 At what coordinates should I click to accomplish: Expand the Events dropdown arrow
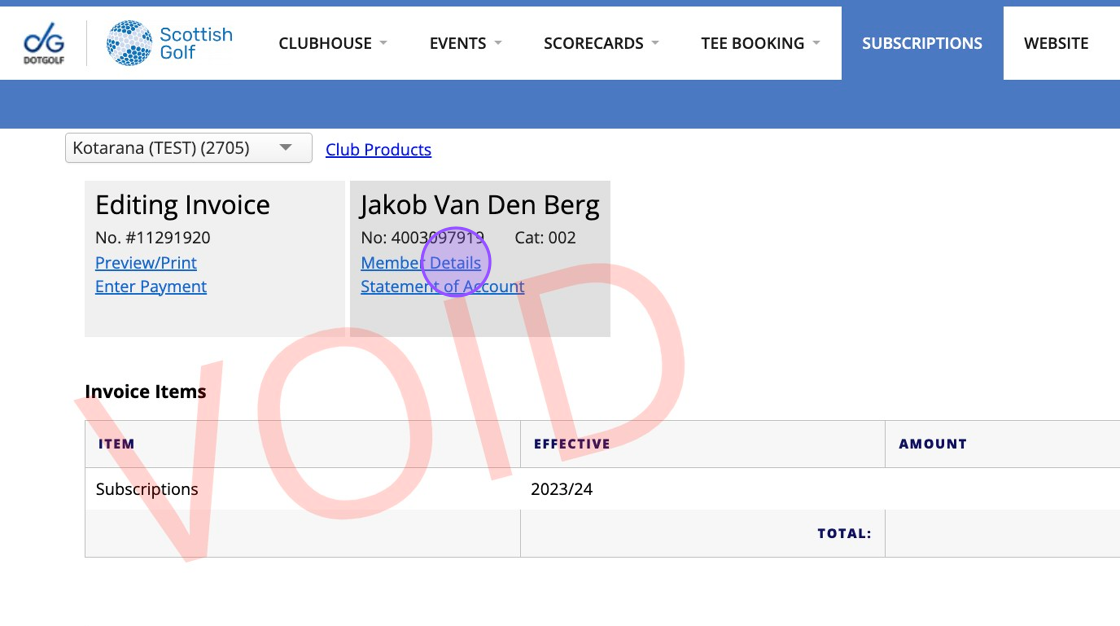498,43
